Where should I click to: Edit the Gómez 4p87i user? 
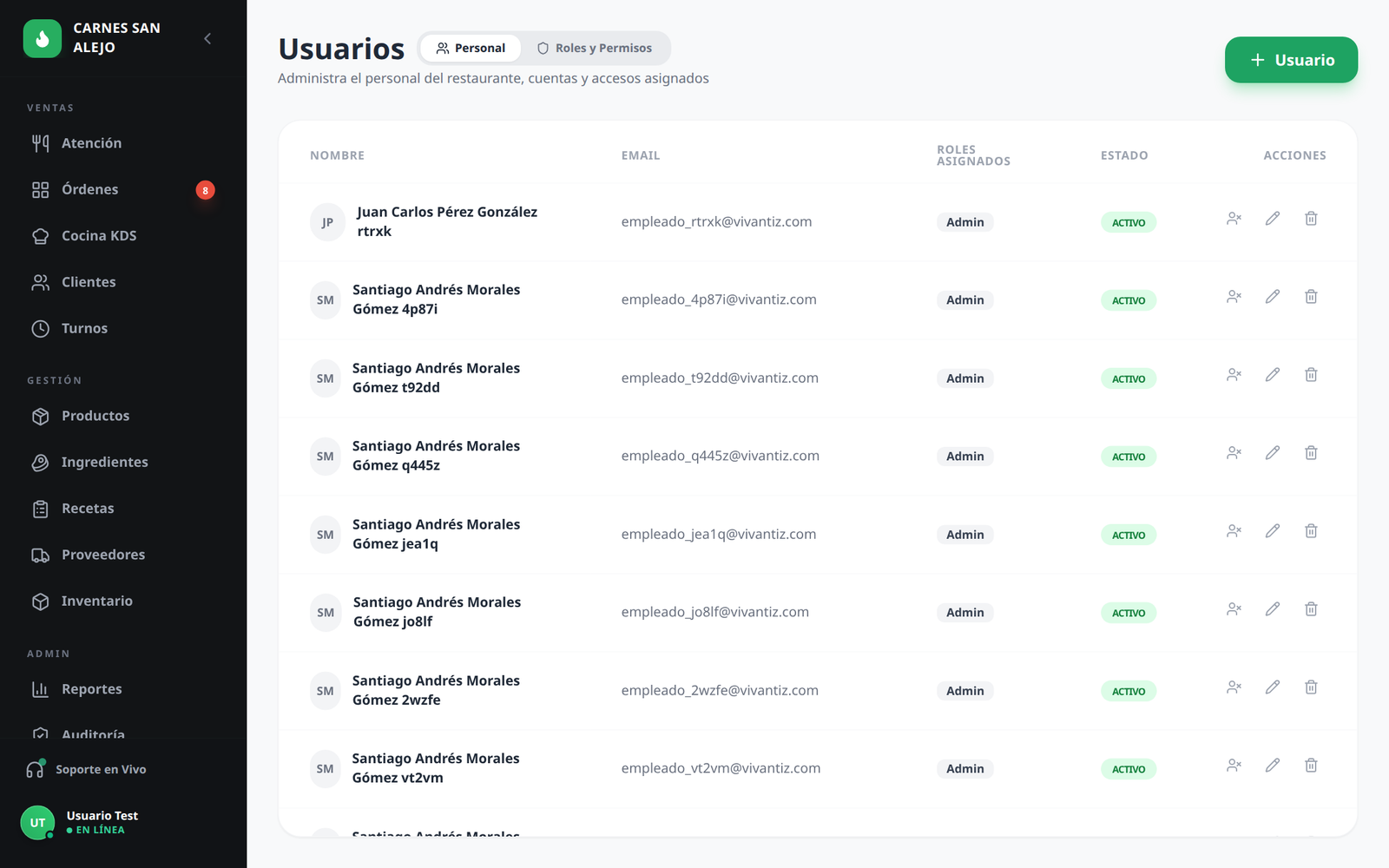pos(1273,297)
